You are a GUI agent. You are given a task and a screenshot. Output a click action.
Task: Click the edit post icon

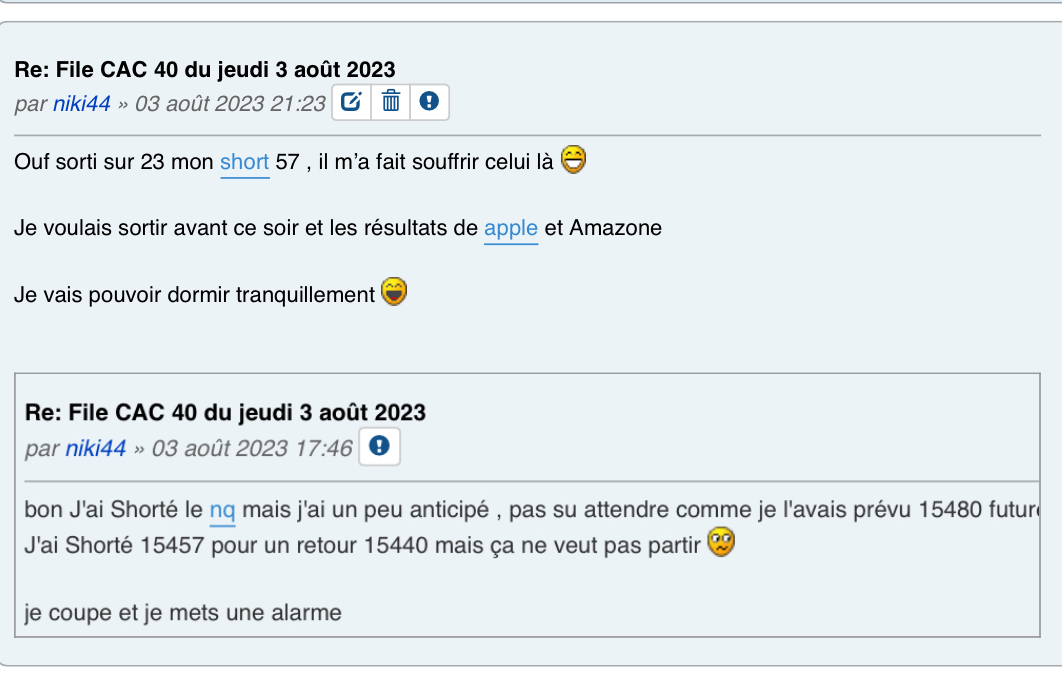(x=351, y=102)
